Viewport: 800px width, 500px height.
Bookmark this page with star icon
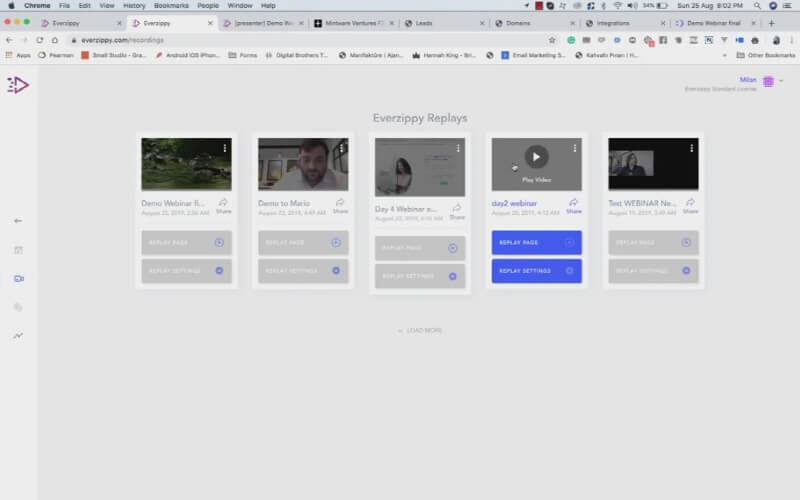(x=552, y=40)
